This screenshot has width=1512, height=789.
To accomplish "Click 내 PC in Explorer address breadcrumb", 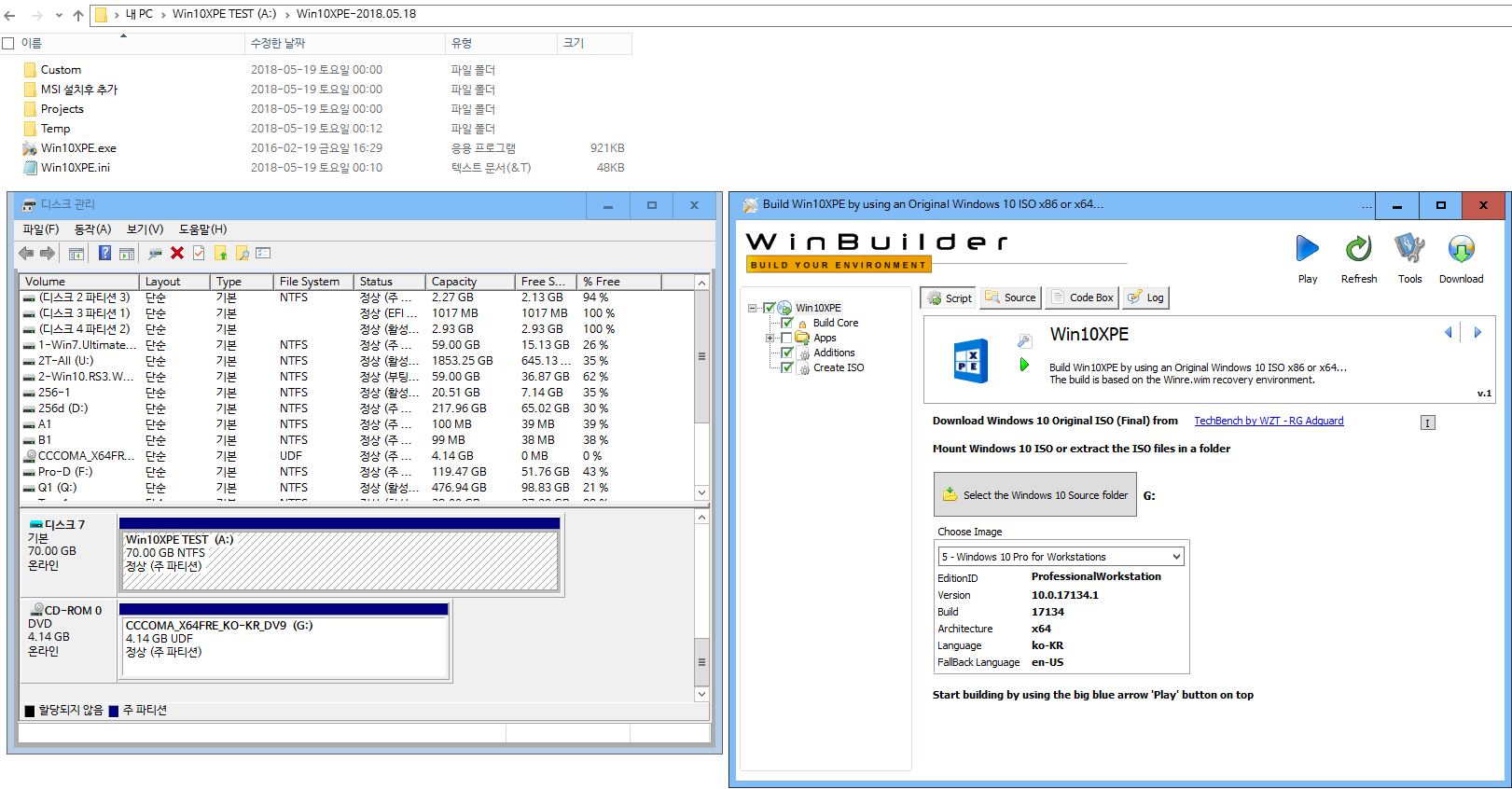I will coord(139,14).
